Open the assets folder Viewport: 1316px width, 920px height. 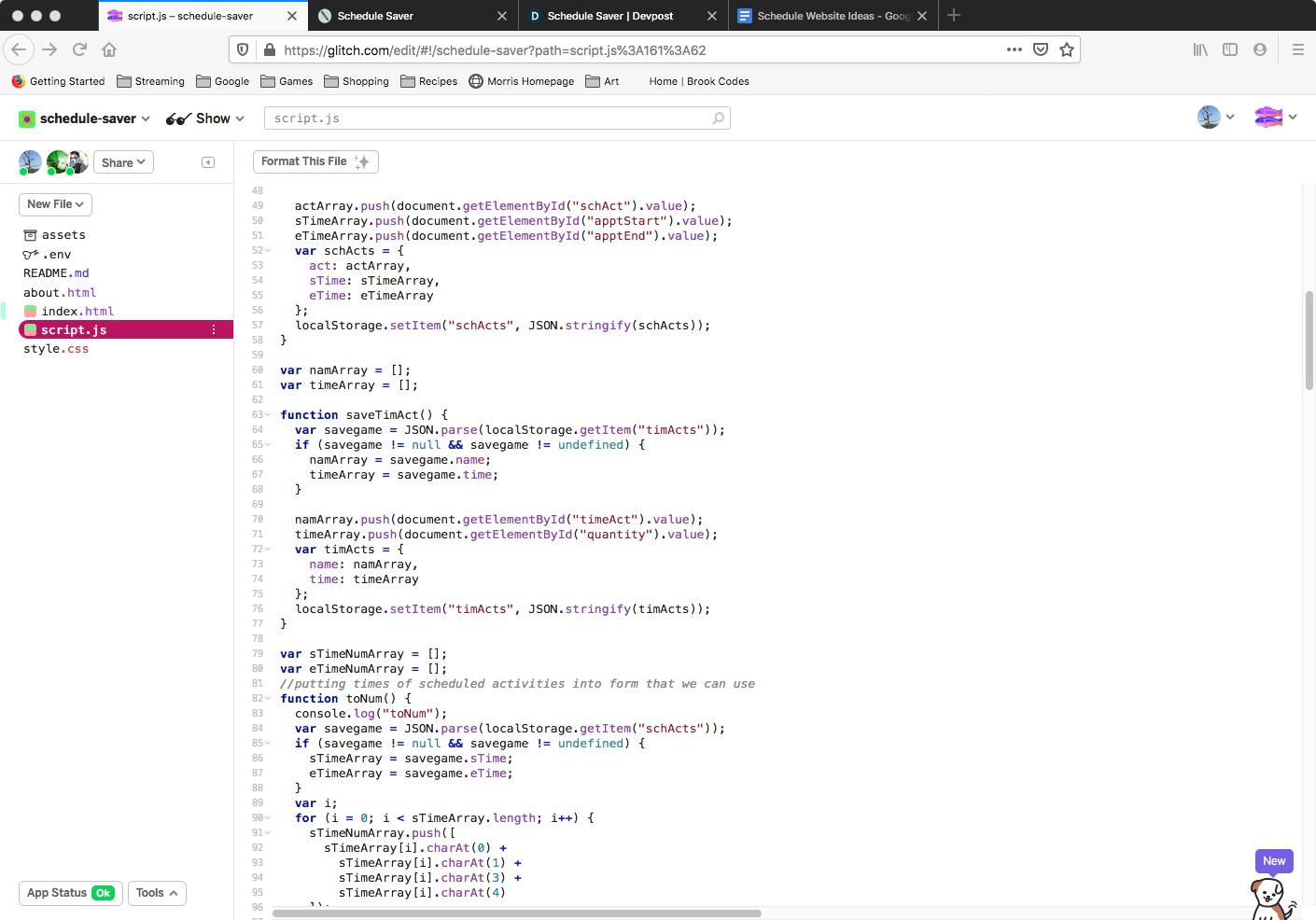pos(54,235)
